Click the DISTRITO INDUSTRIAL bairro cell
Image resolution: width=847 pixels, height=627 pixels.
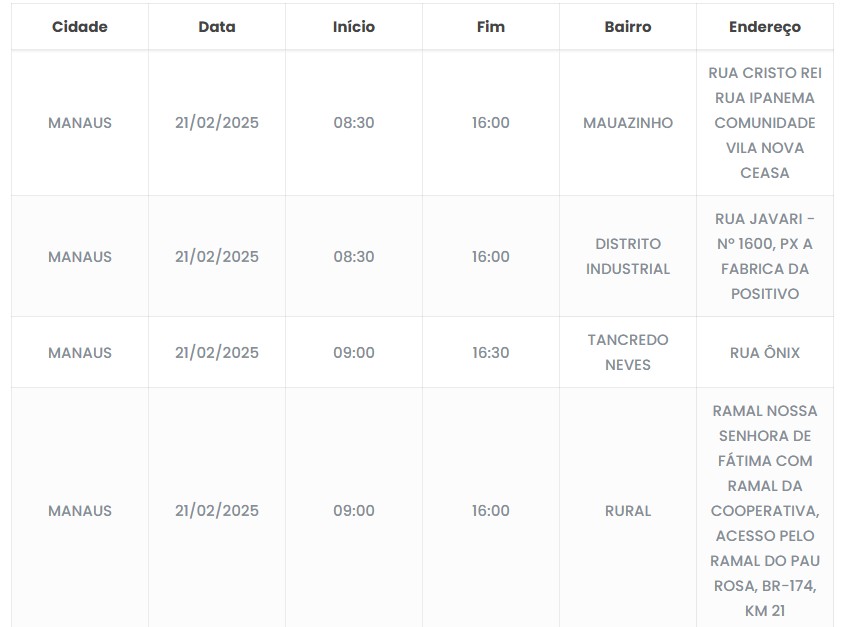(x=628, y=256)
